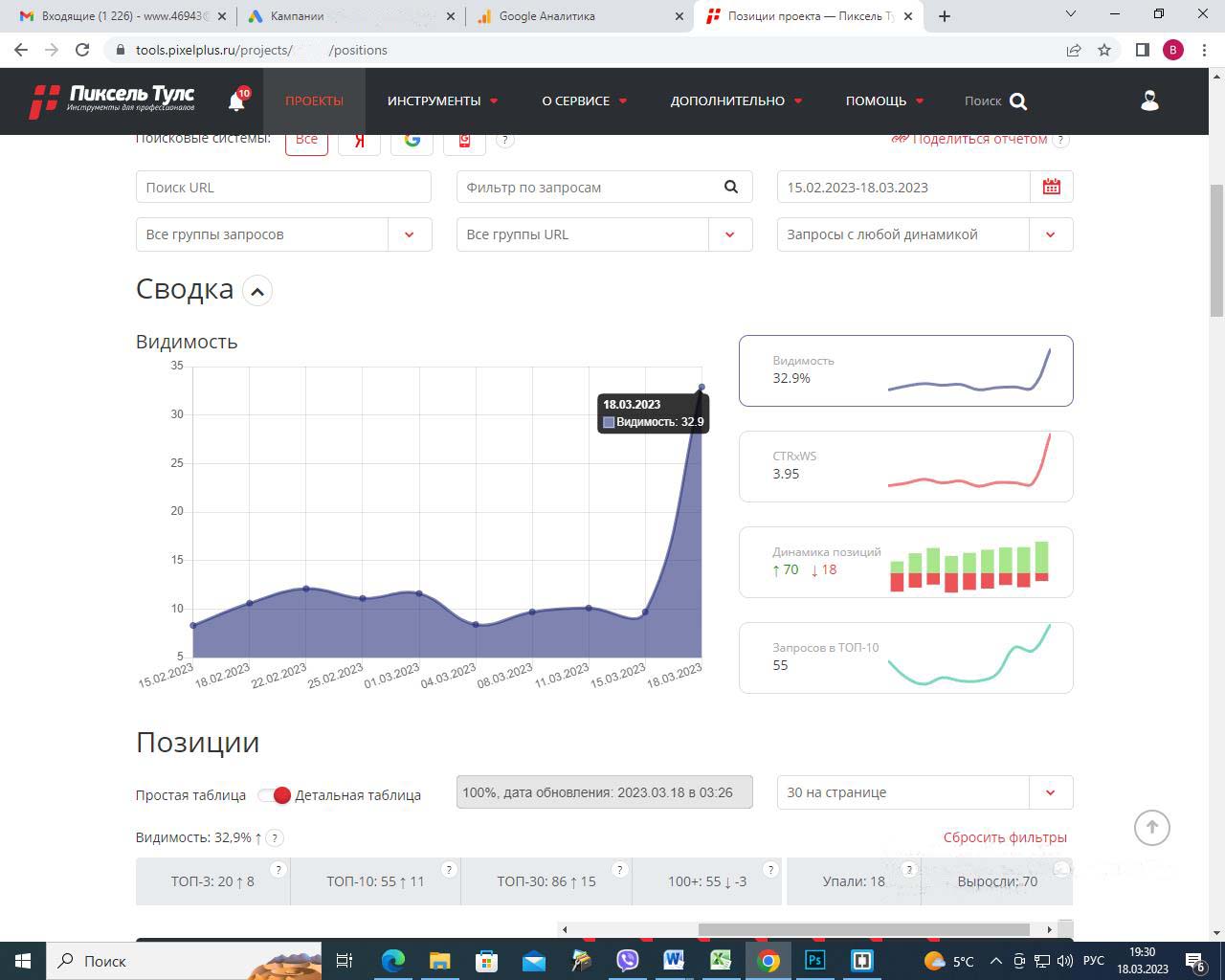Click the search magnifier in header
The image size is (1225, 980).
[1018, 101]
